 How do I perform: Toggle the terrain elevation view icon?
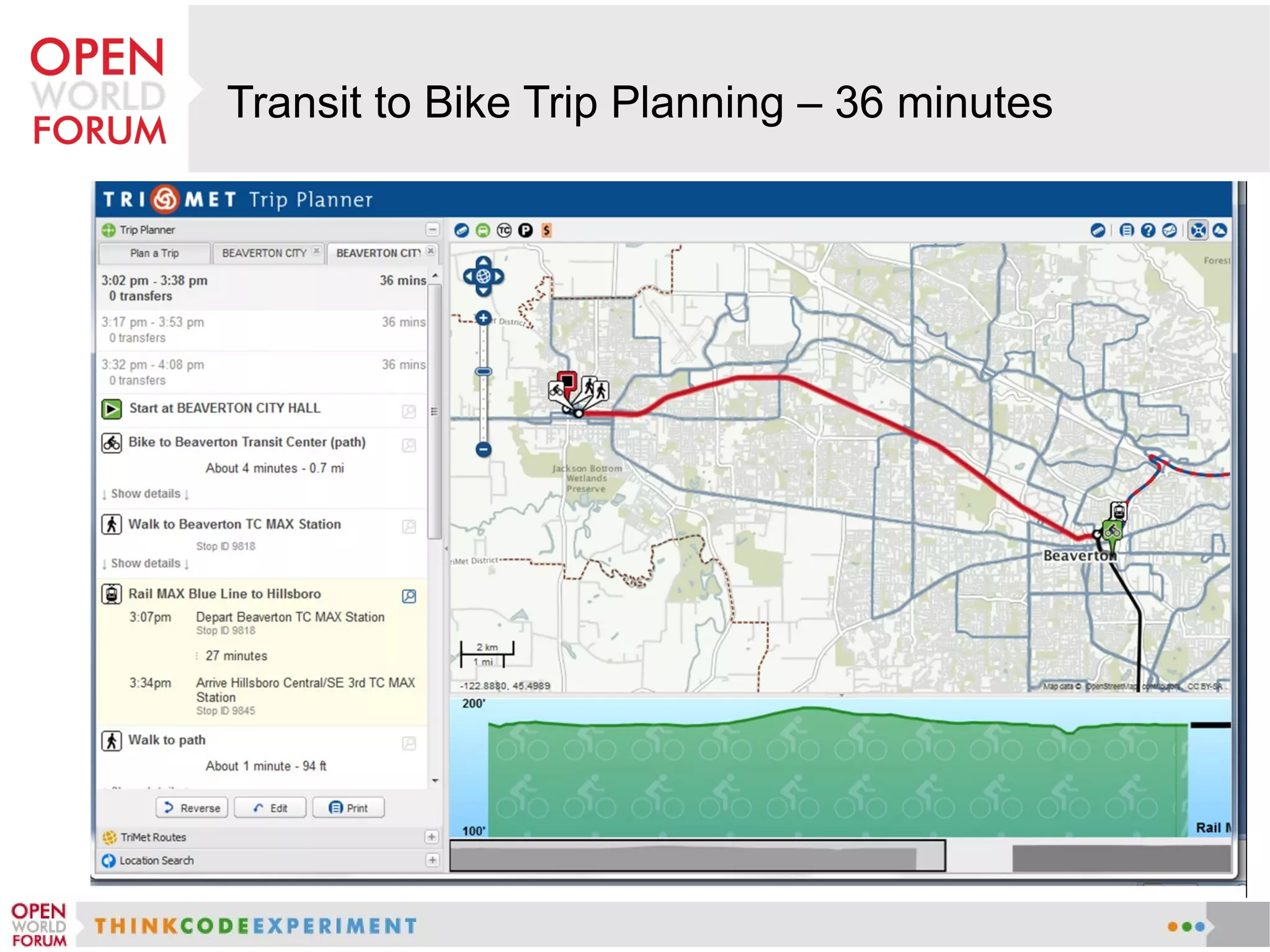1220,231
